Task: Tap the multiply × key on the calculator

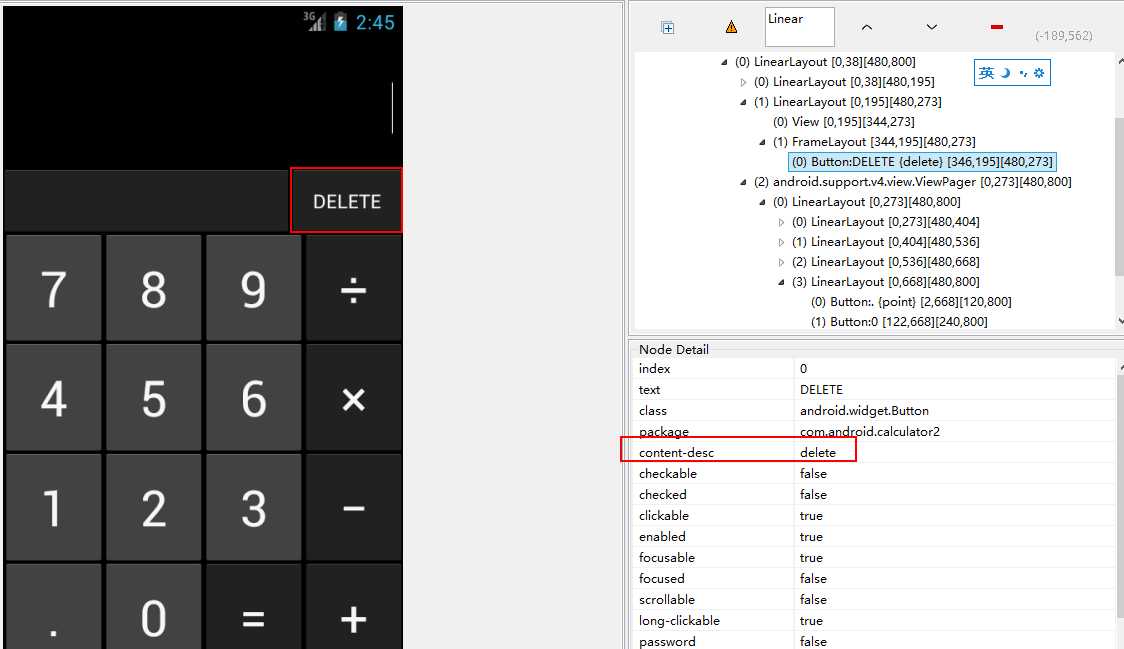Action: pos(354,398)
